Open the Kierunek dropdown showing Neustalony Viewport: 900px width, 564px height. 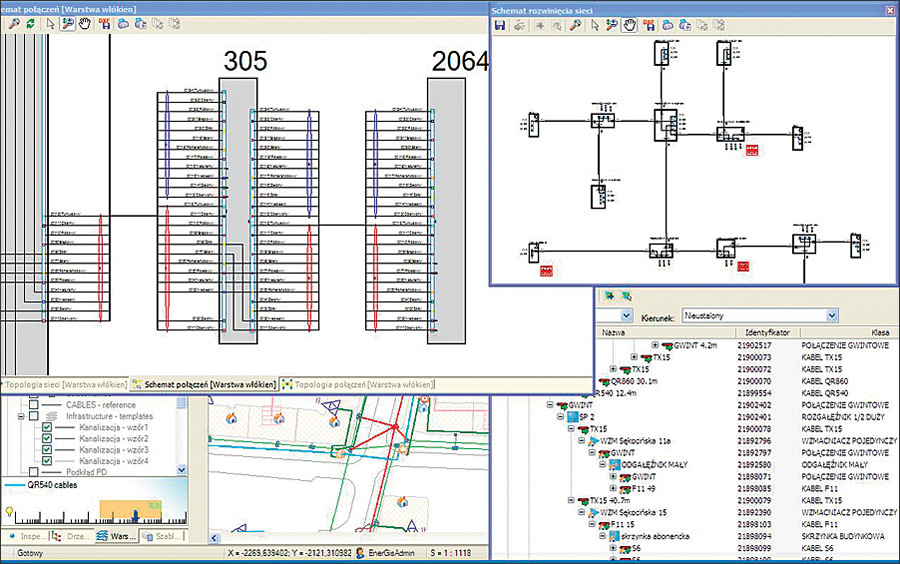pyautogui.click(x=831, y=315)
